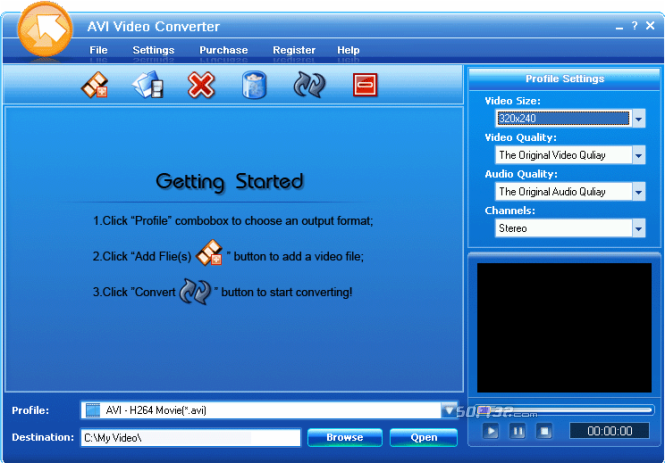The image size is (665, 463).
Task: Click the preview seek slider track
Action: [564, 410]
